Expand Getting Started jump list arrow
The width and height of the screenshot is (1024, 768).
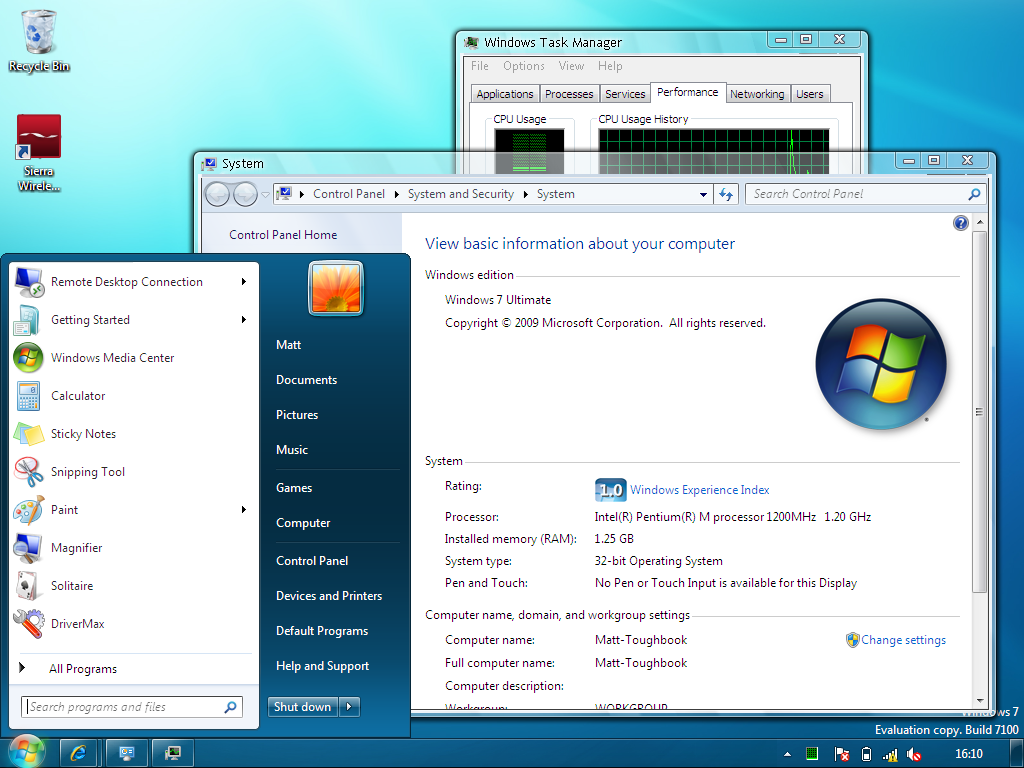tap(244, 319)
